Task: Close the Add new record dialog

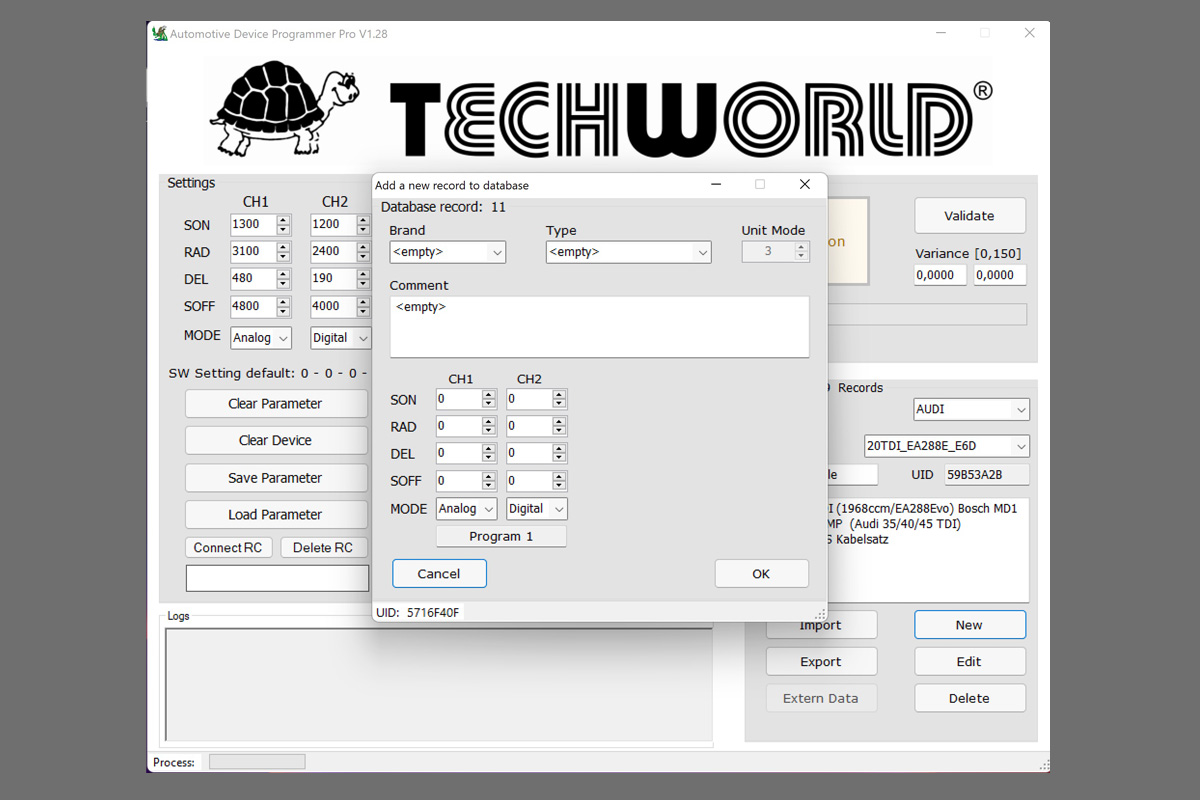Action: 805,185
